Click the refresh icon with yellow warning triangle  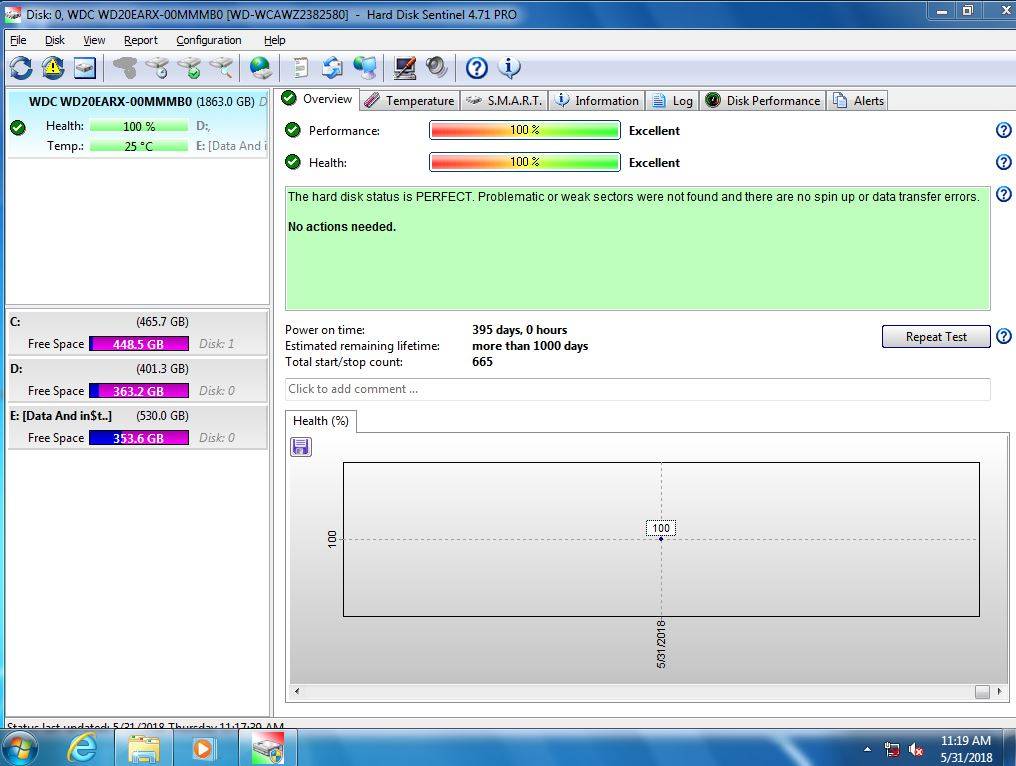tap(53, 67)
